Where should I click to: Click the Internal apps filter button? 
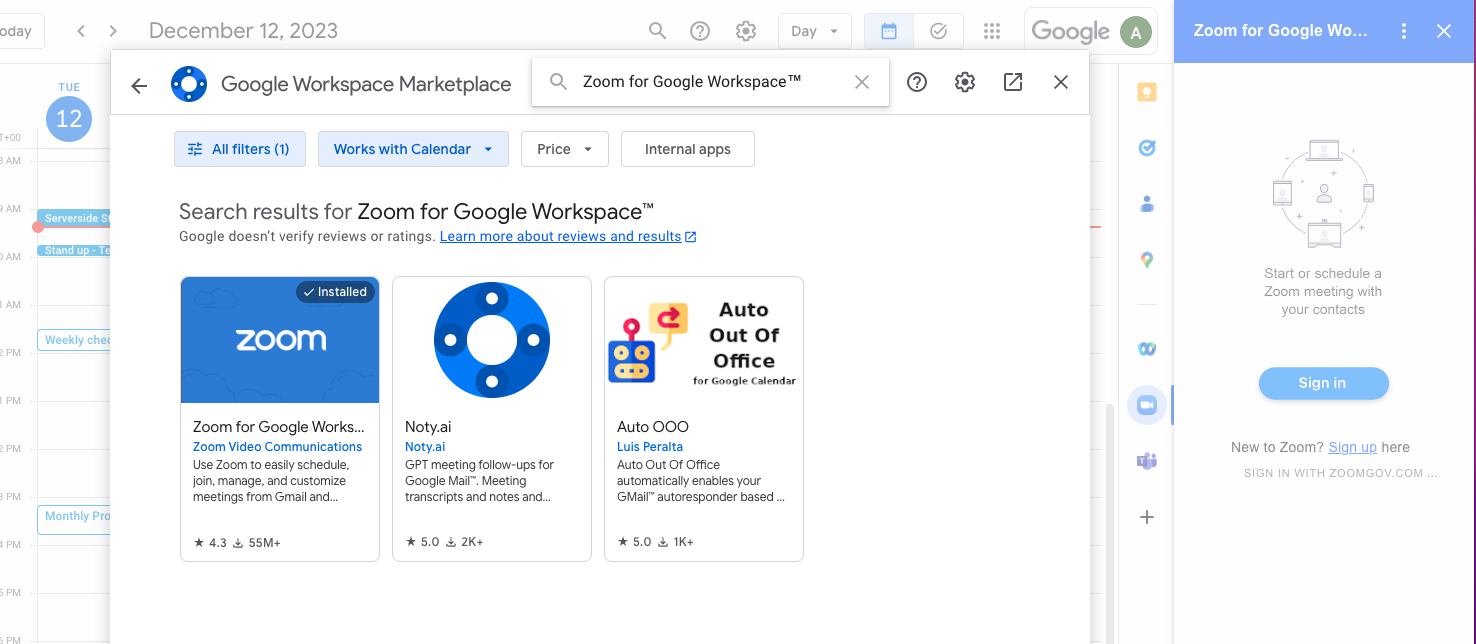[x=687, y=149]
